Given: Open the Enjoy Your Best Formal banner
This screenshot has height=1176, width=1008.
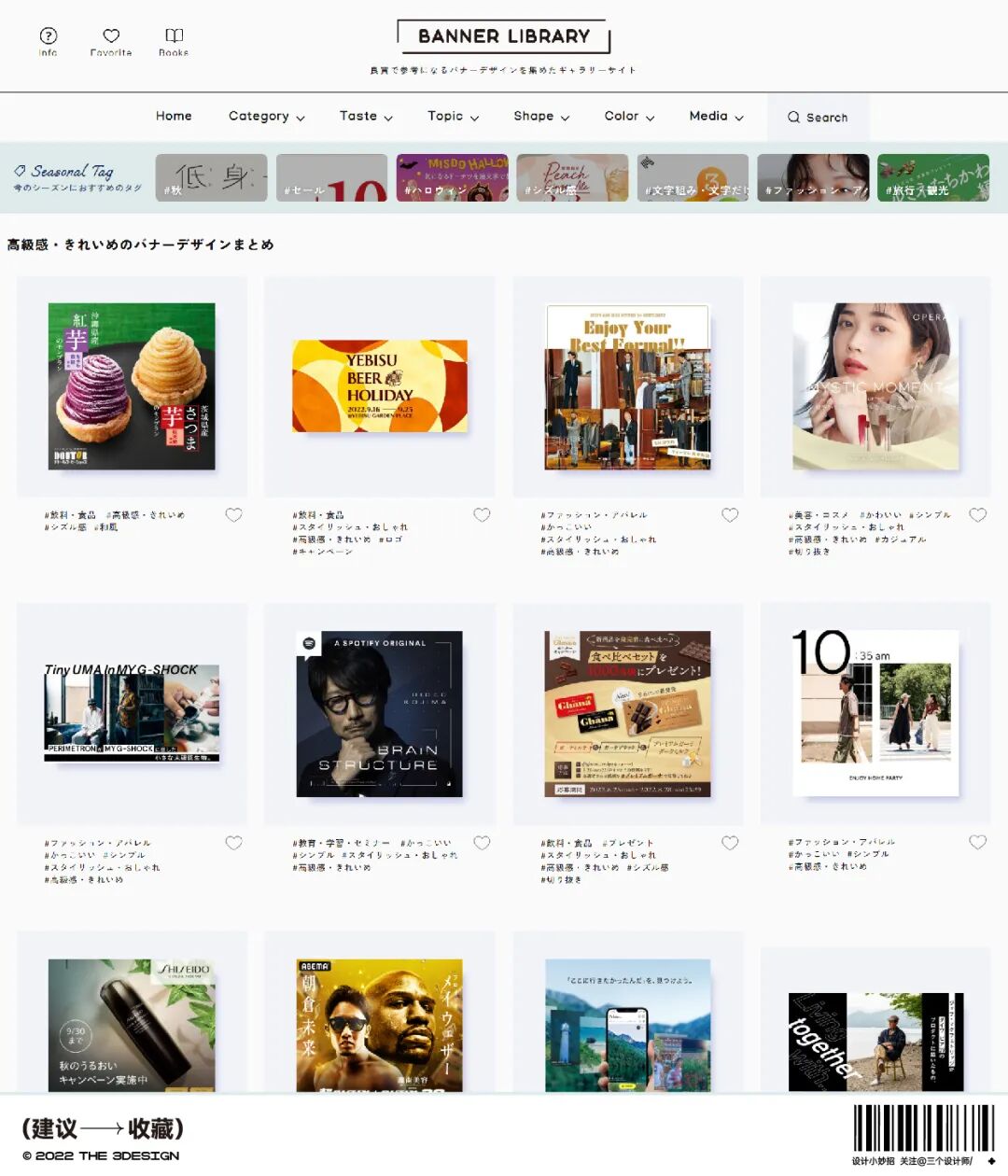Looking at the screenshot, I should pyautogui.click(x=627, y=386).
